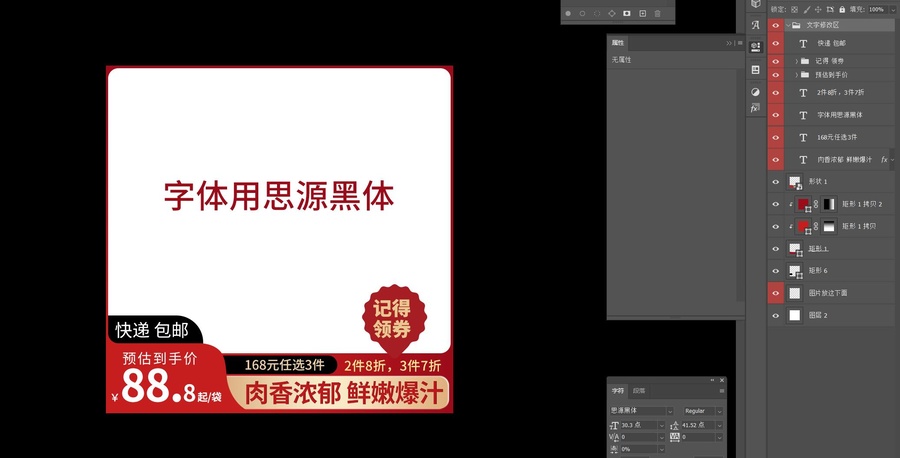Image resolution: width=900 pixels, height=458 pixels.
Task: Click the create new item plus icon
Action: [x=642, y=13]
